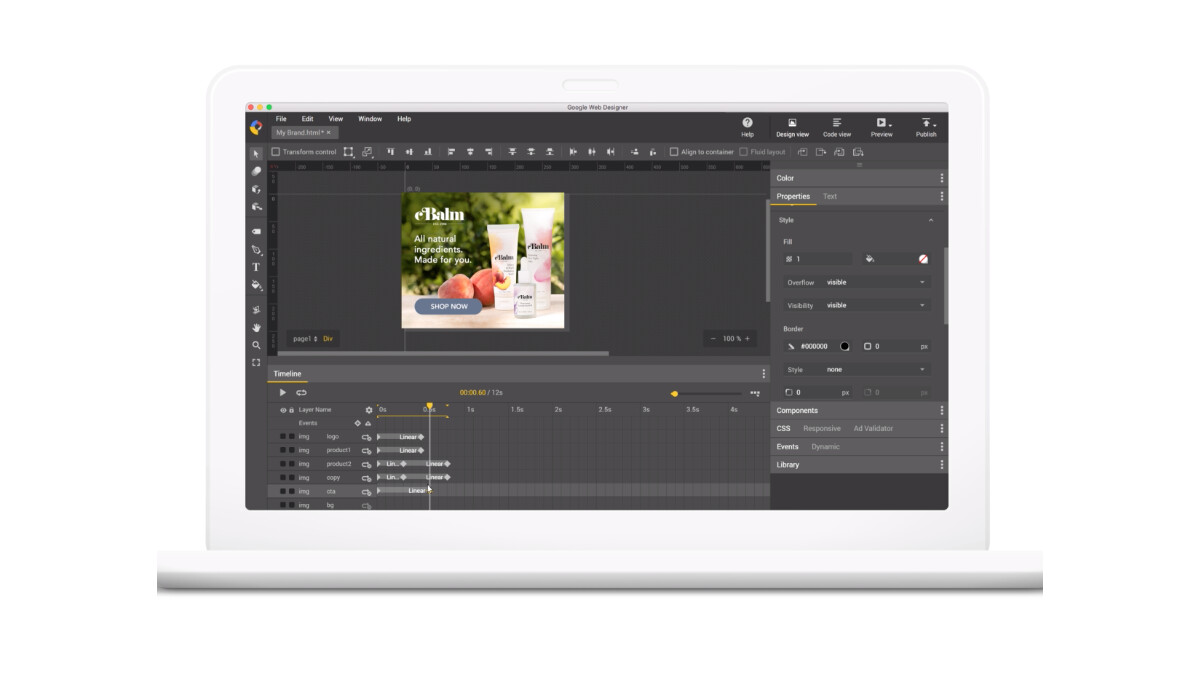Select the Zoom tool
The width and height of the screenshot is (1200, 675).
pyautogui.click(x=256, y=345)
